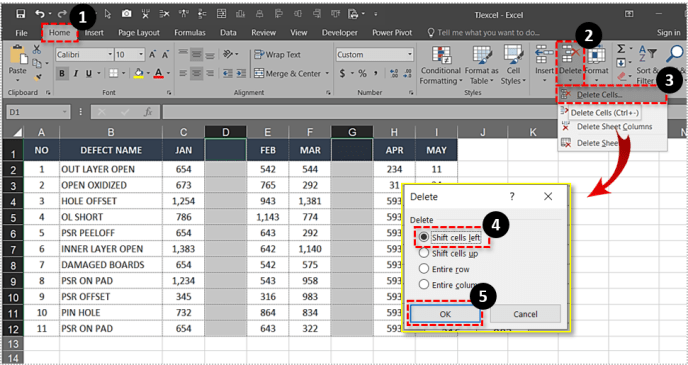Image resolution: width=688 pixels, height=365 pixels.
Task: Switch to the Formulas tab
Action: [190, 32]
